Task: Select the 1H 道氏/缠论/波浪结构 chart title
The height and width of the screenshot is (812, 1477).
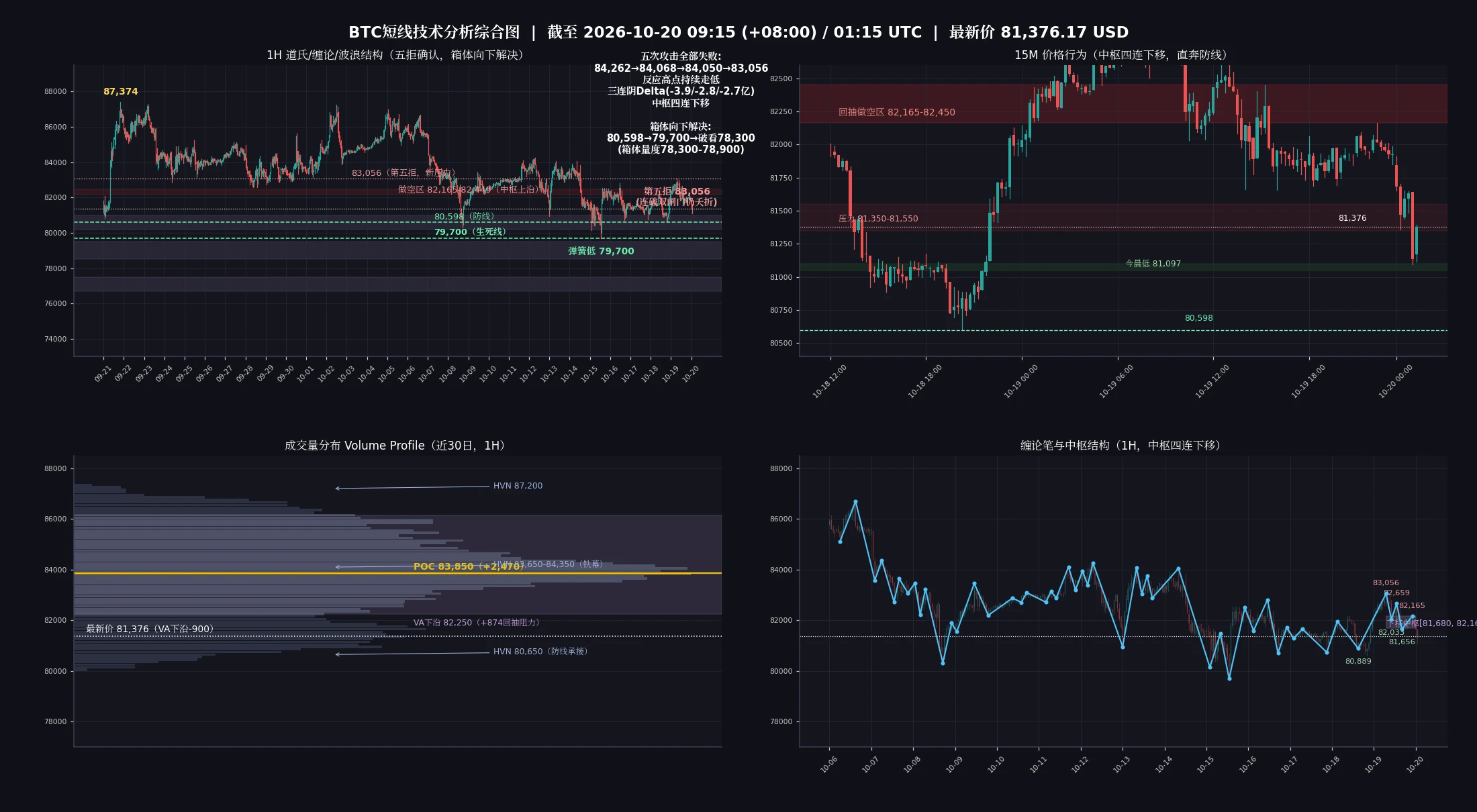Action: 397,55
